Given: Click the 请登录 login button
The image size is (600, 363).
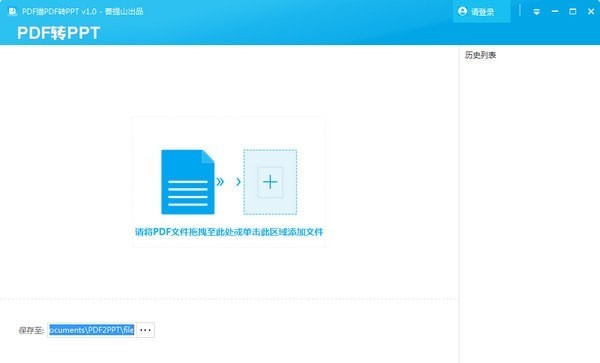Looking at the screenshot, I should [481, 11].
